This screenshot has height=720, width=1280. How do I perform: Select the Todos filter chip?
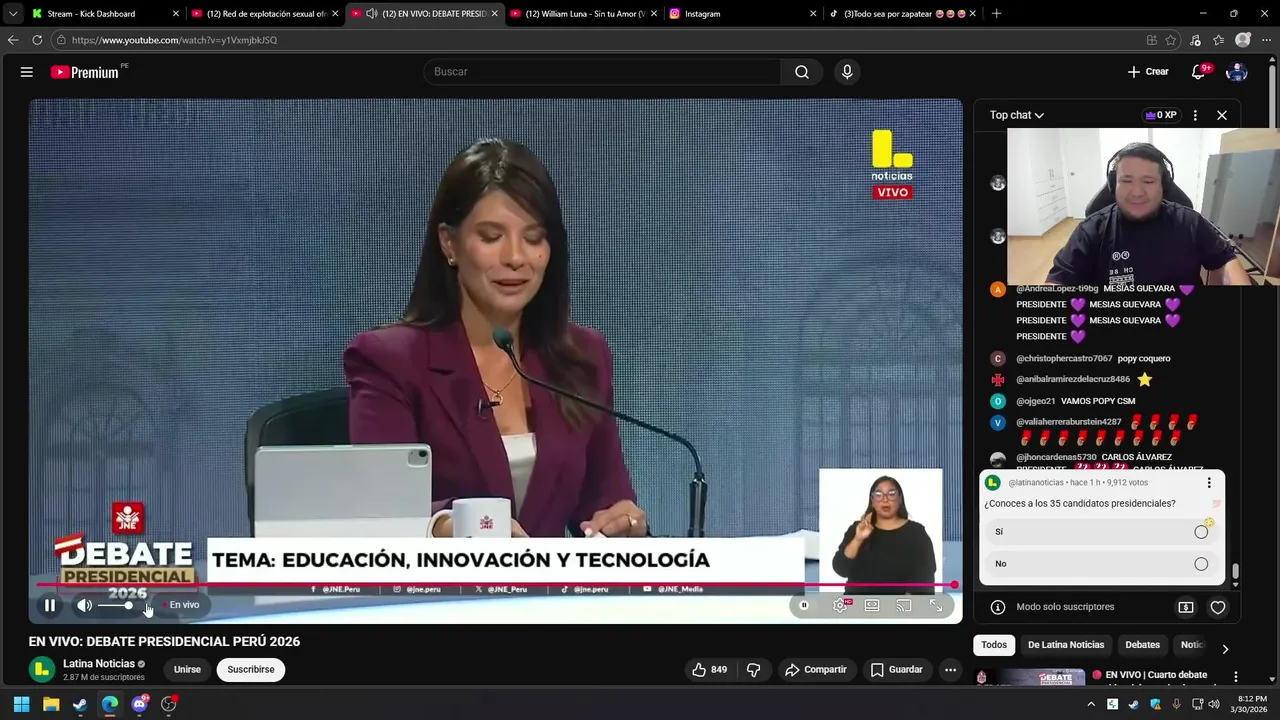(994, 645)
